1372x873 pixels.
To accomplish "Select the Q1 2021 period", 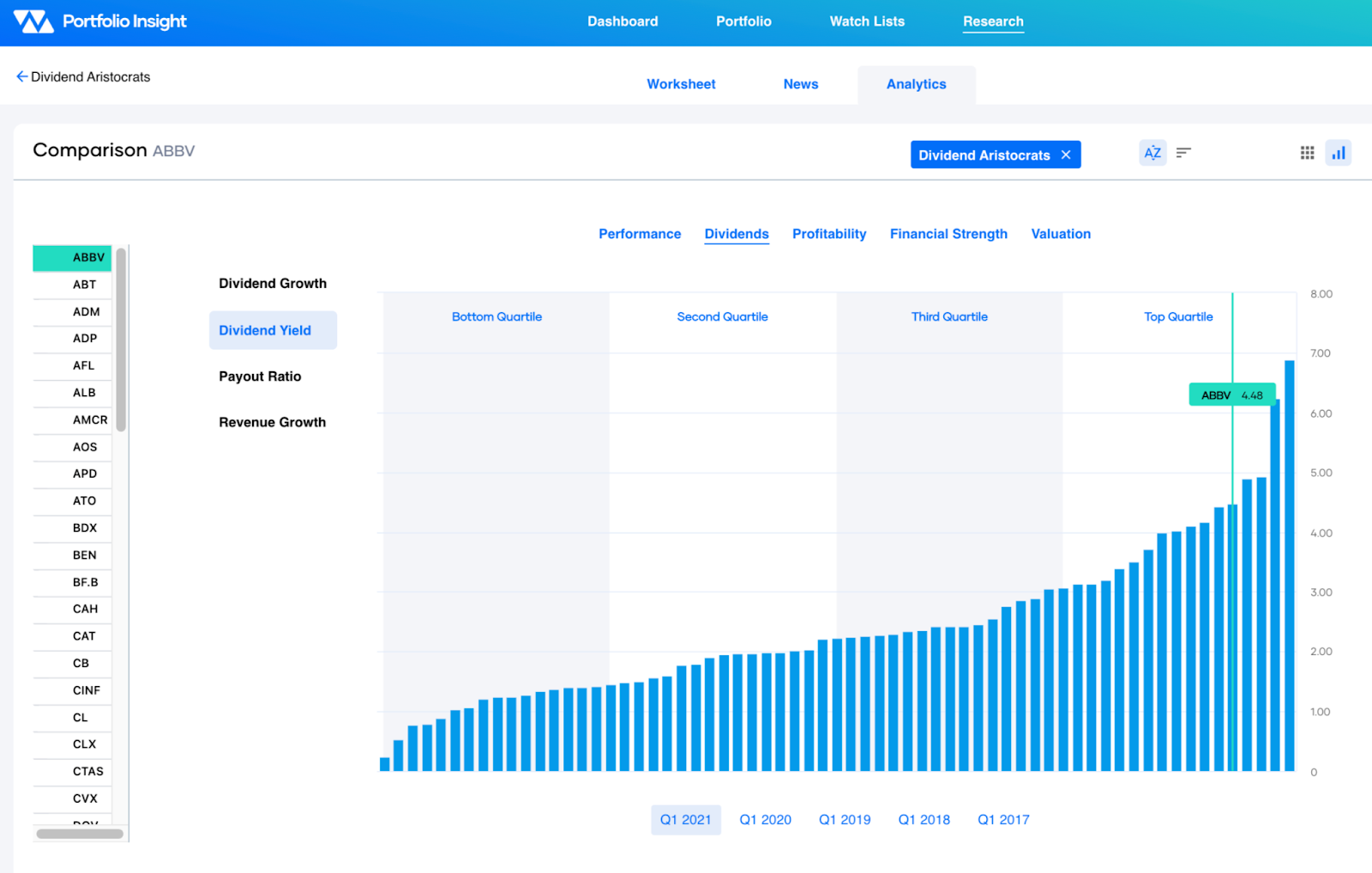I will pos(686,820).
